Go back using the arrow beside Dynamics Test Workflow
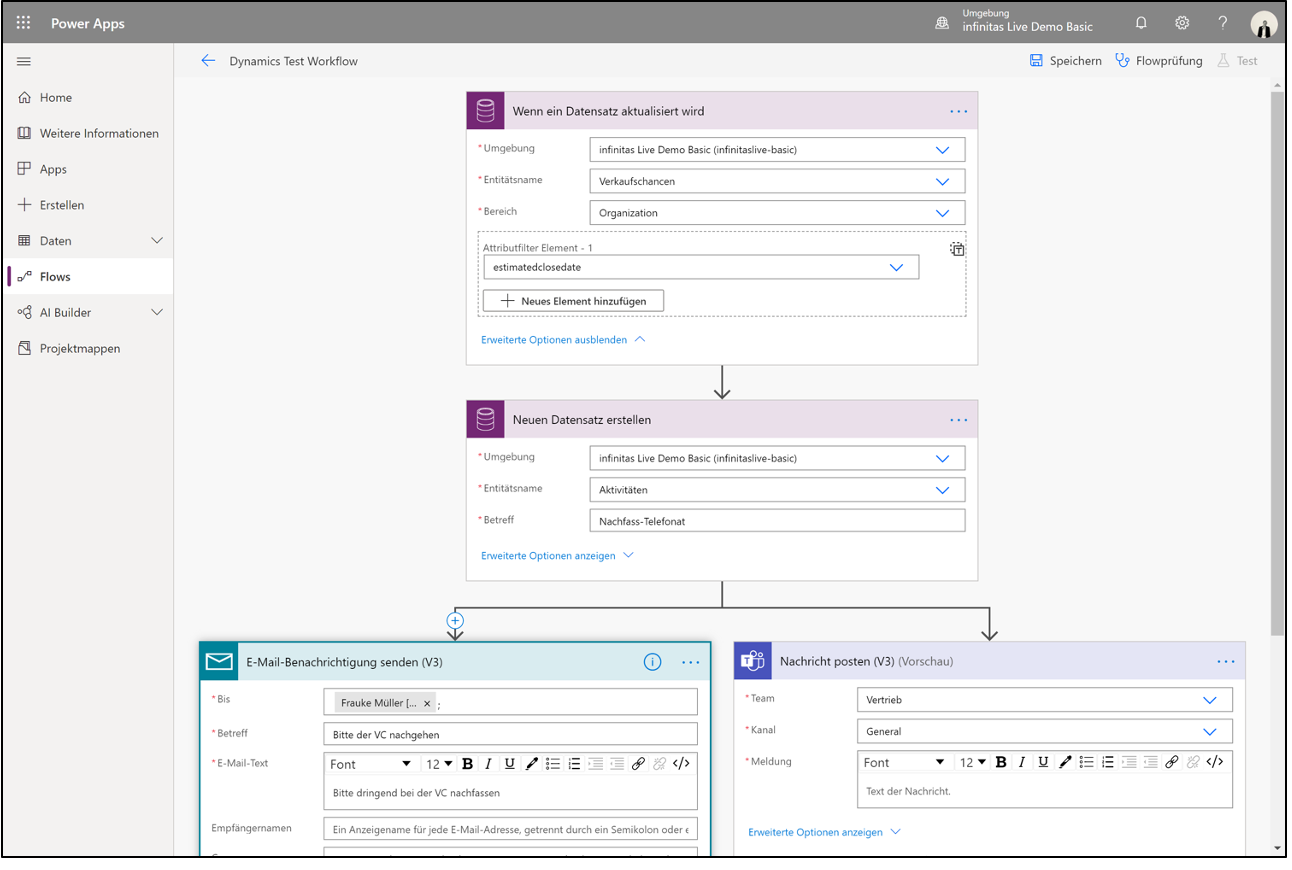Viewport: 1292px width, 870px height. point(208,61)
